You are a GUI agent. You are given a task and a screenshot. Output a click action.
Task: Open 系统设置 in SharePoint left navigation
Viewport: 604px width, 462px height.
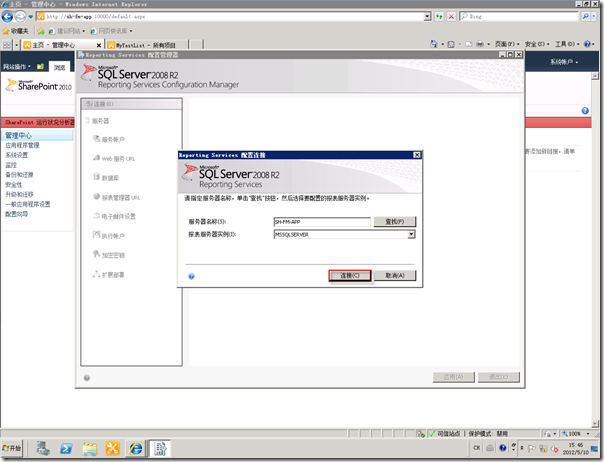17,155
